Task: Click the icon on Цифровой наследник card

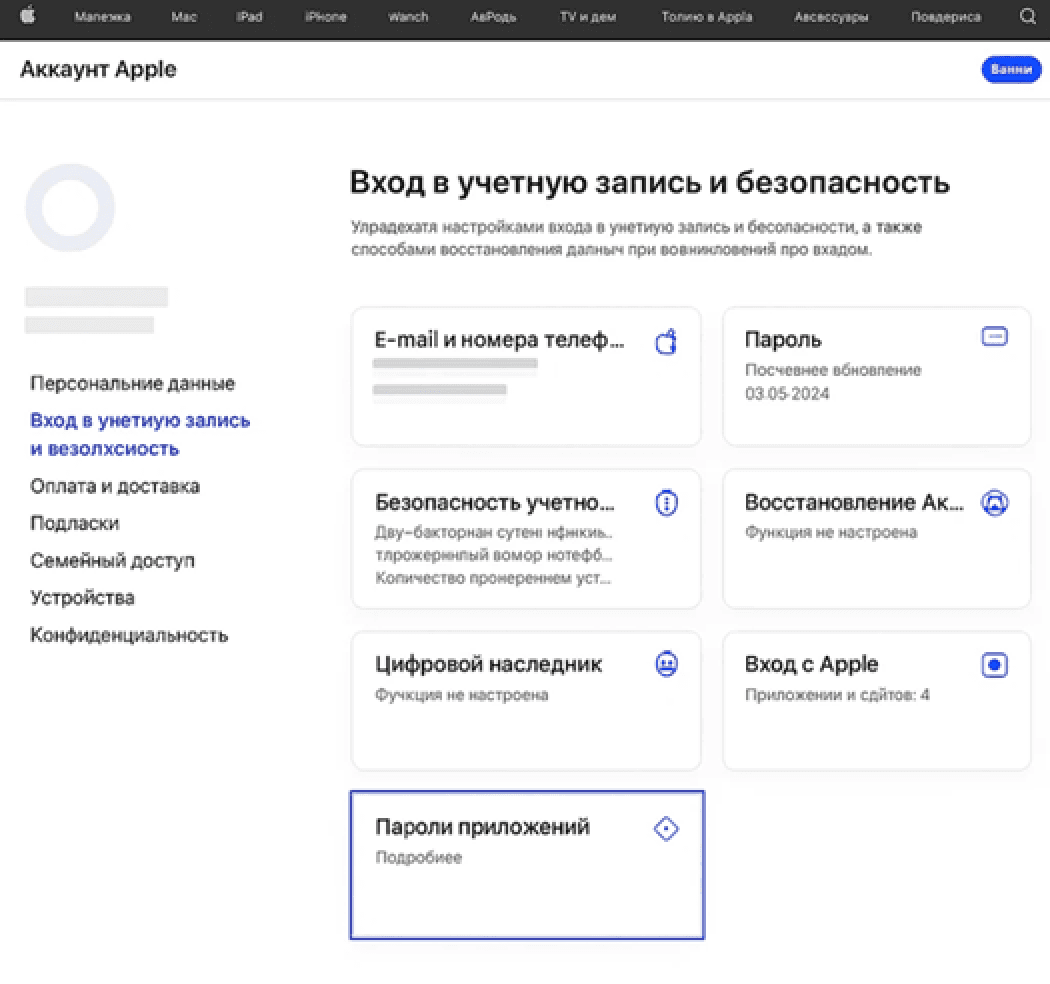Action: pos(666,664)
